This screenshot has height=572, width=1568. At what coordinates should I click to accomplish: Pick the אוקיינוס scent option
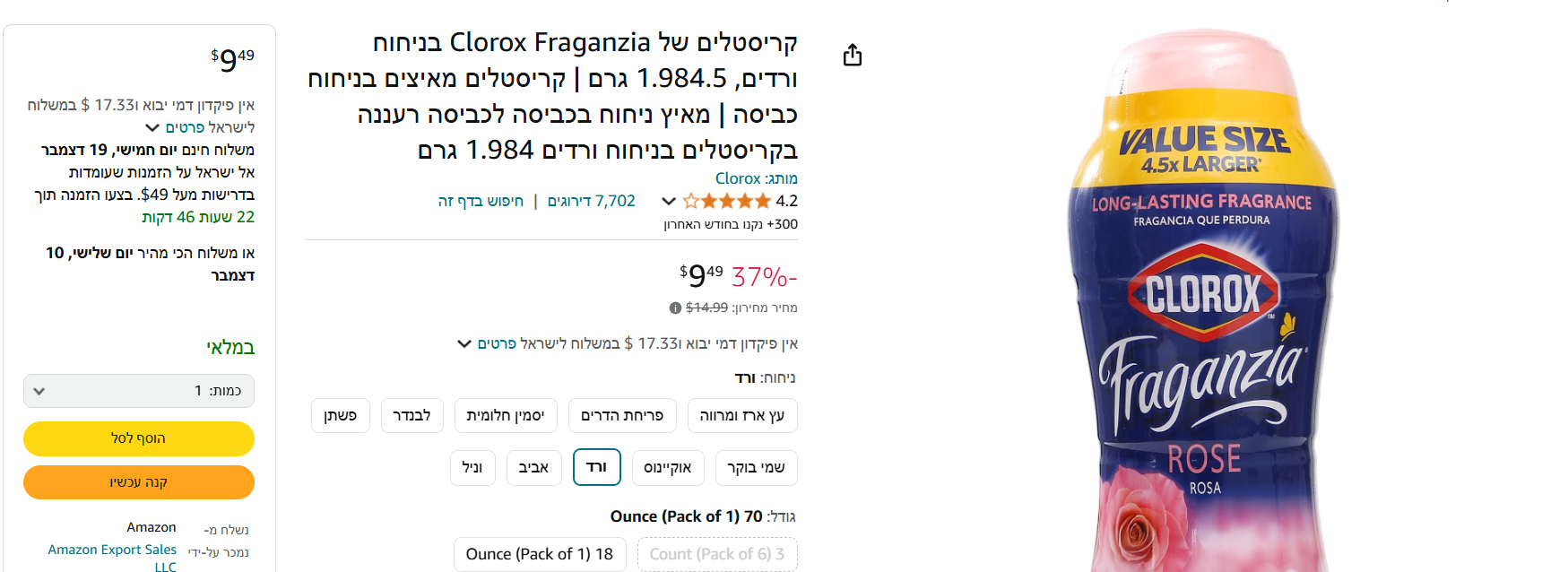coord(668,467)
